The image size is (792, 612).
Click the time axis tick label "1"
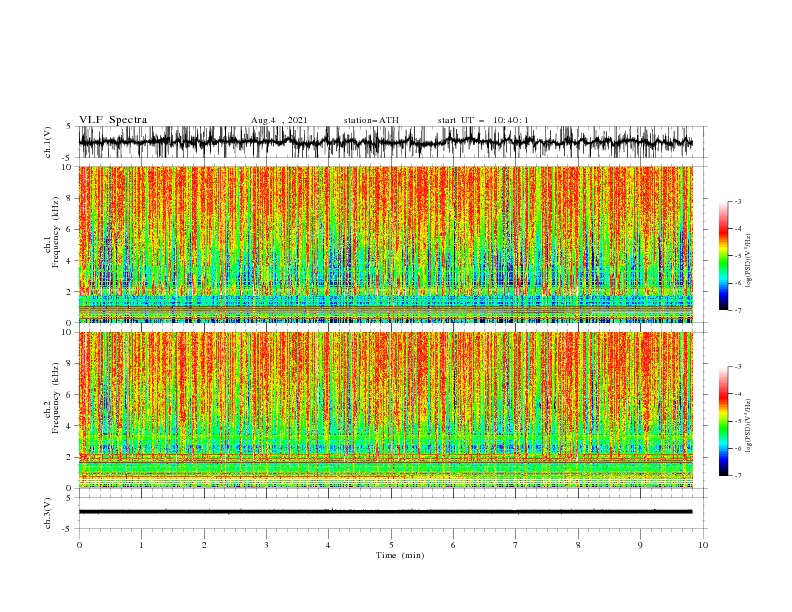[141, 545]
